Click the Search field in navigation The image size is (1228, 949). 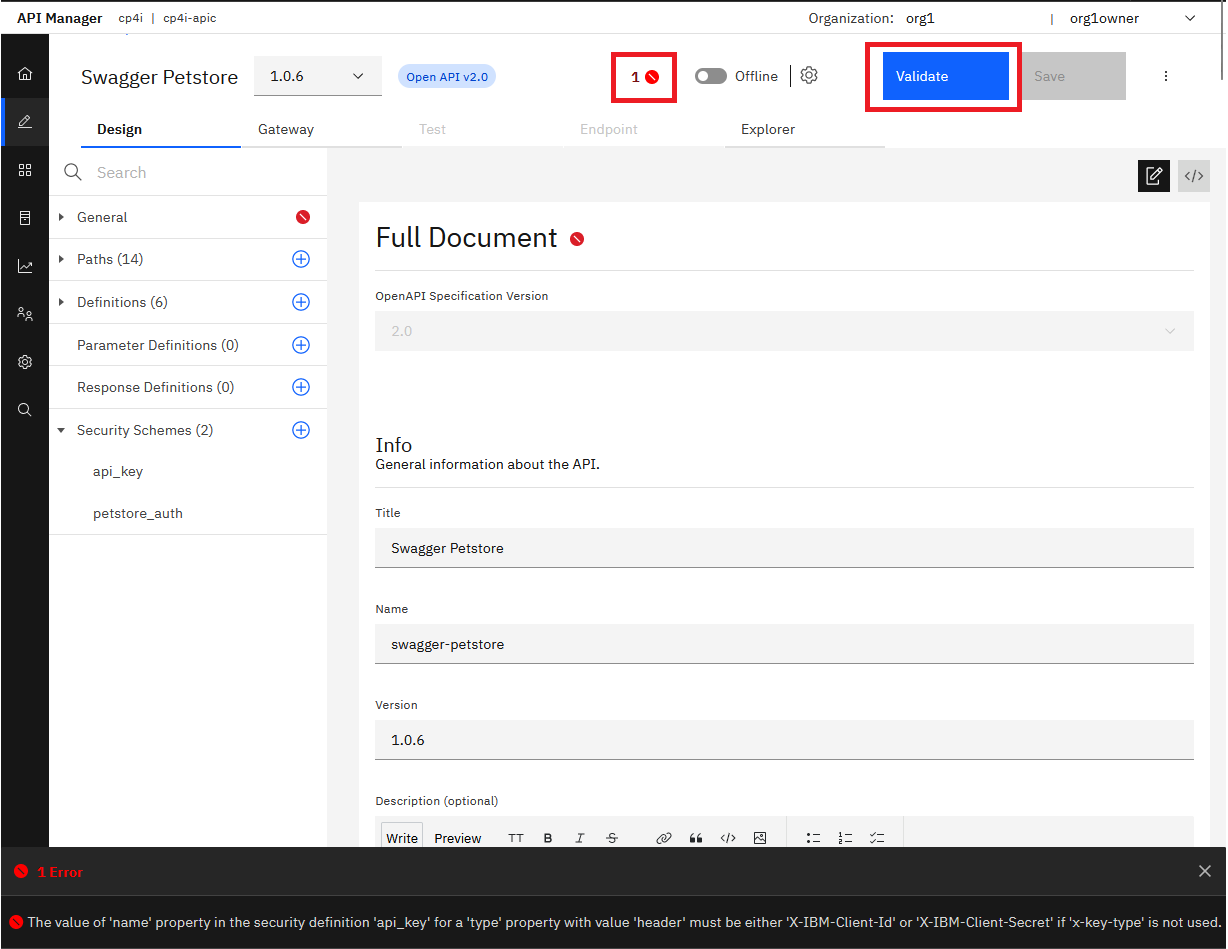click(x=188, y=172)
